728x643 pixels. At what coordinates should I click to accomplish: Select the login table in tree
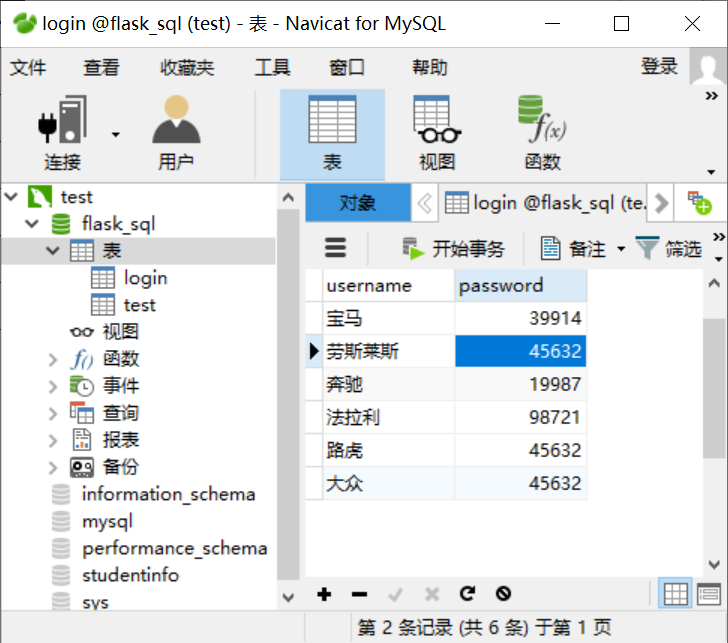point(145,278)
